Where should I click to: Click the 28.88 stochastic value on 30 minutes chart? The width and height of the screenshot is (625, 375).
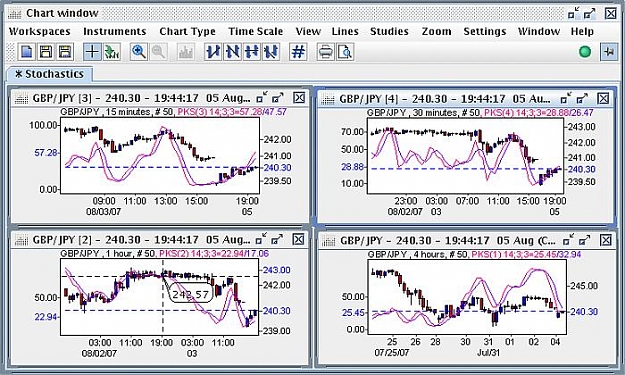point(353,167)
